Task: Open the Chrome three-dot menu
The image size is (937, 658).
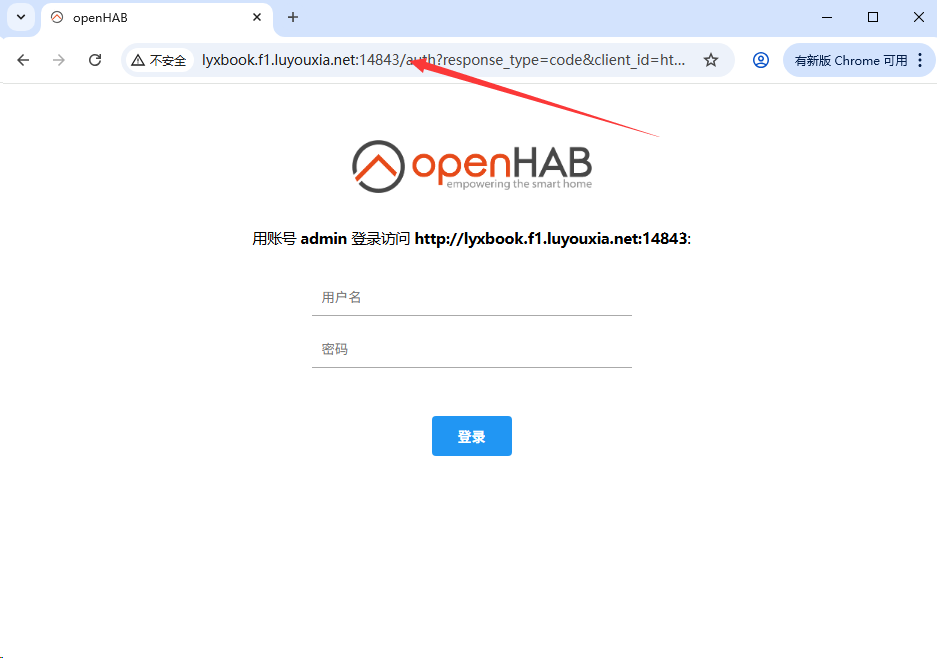Action: point(920,60)
